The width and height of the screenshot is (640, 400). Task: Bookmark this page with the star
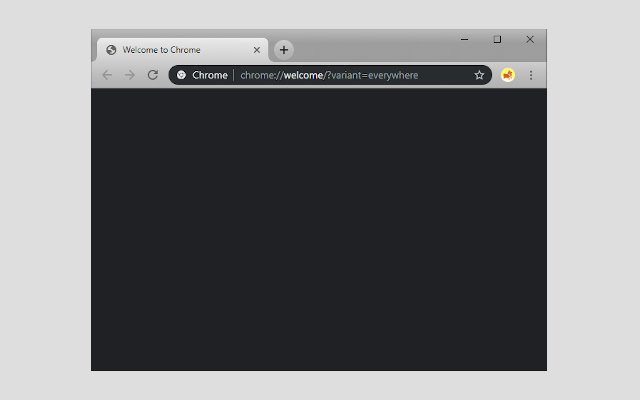[x=479, y=75]
